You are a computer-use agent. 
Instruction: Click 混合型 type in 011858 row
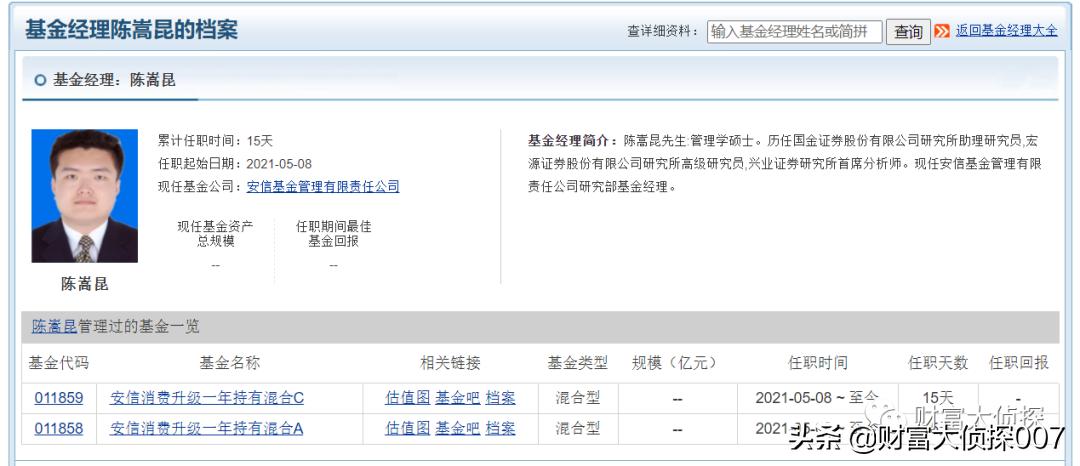coord(578,428)
